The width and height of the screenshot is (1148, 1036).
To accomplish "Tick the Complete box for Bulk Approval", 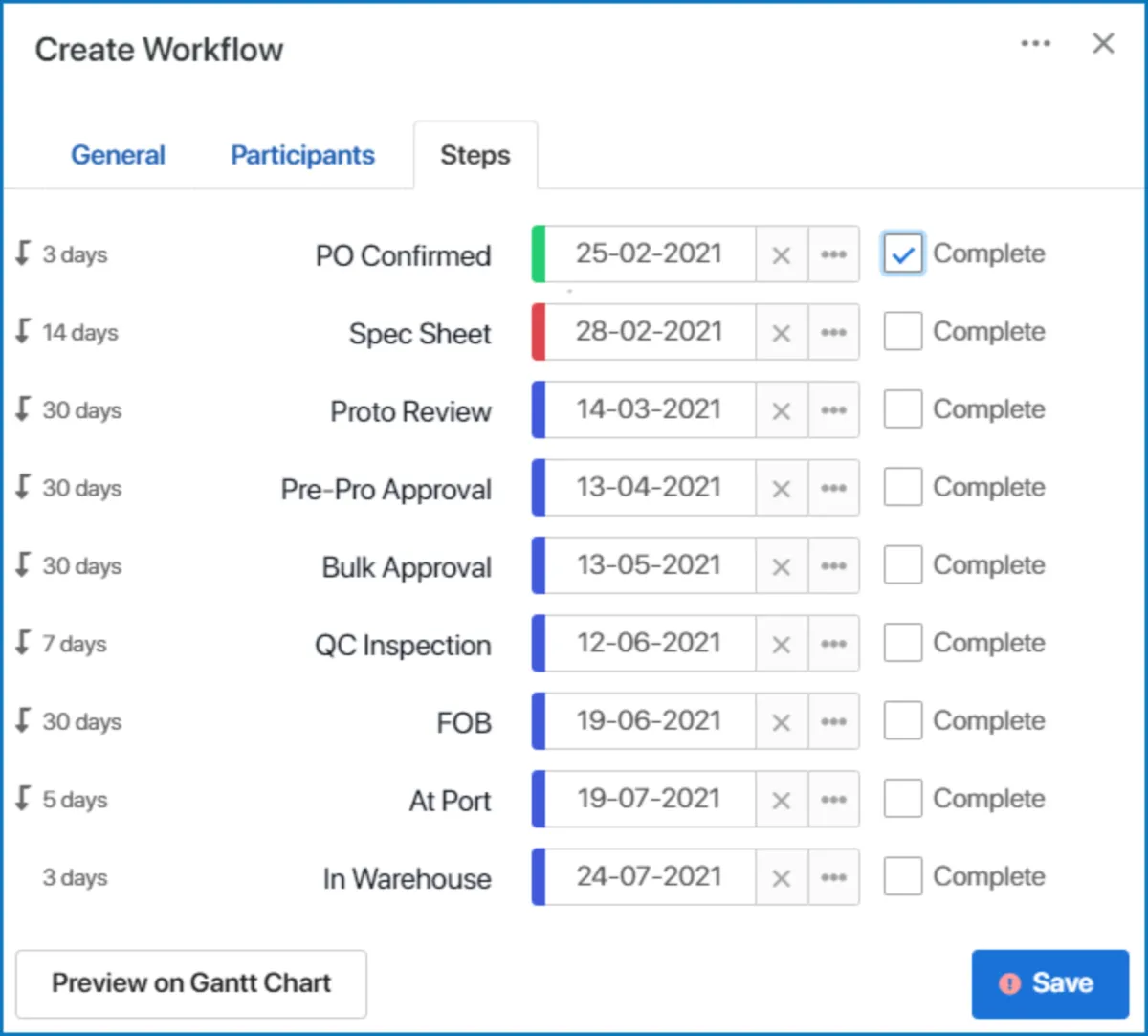I will pos(902,565).
